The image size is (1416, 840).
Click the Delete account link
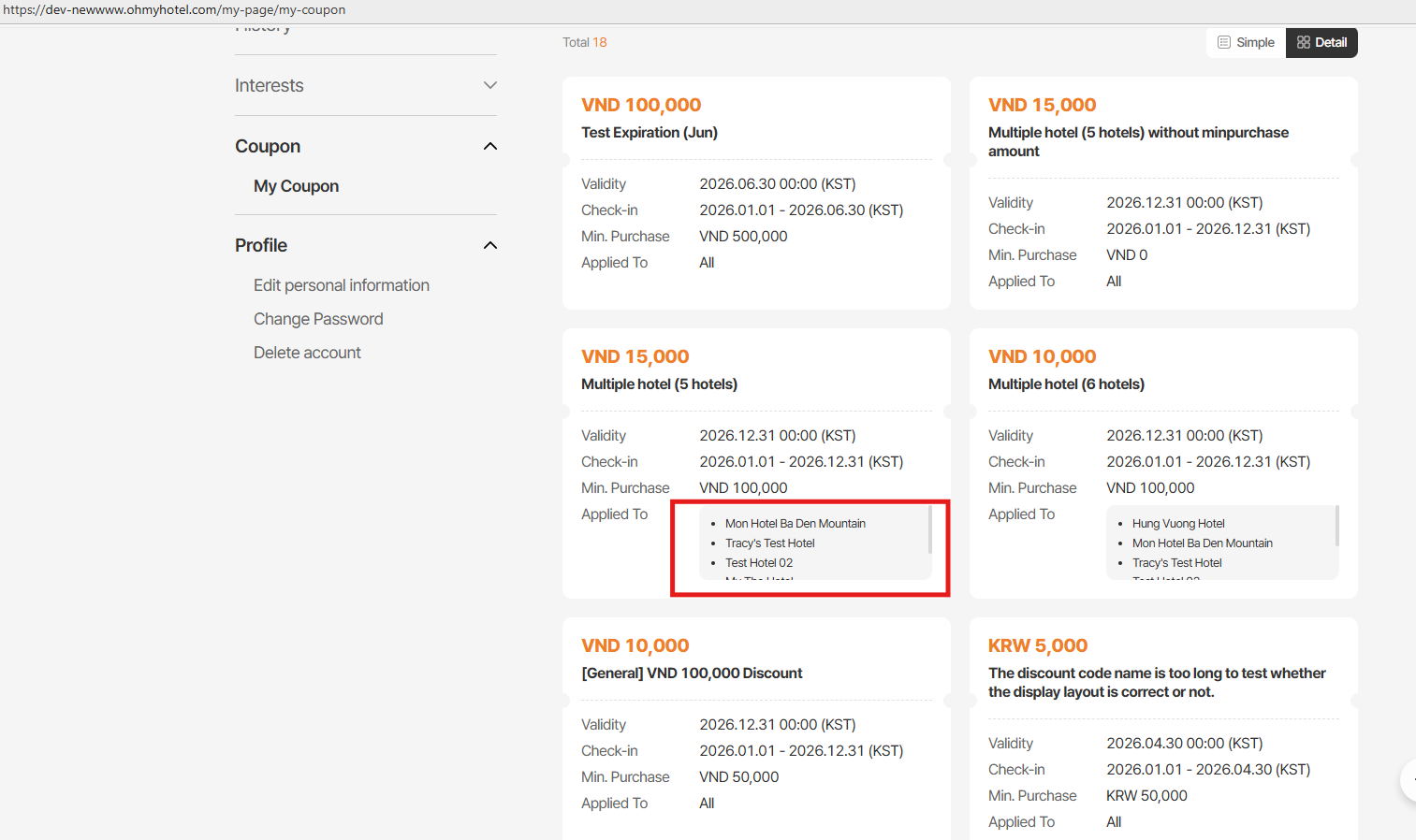point(307,353)
